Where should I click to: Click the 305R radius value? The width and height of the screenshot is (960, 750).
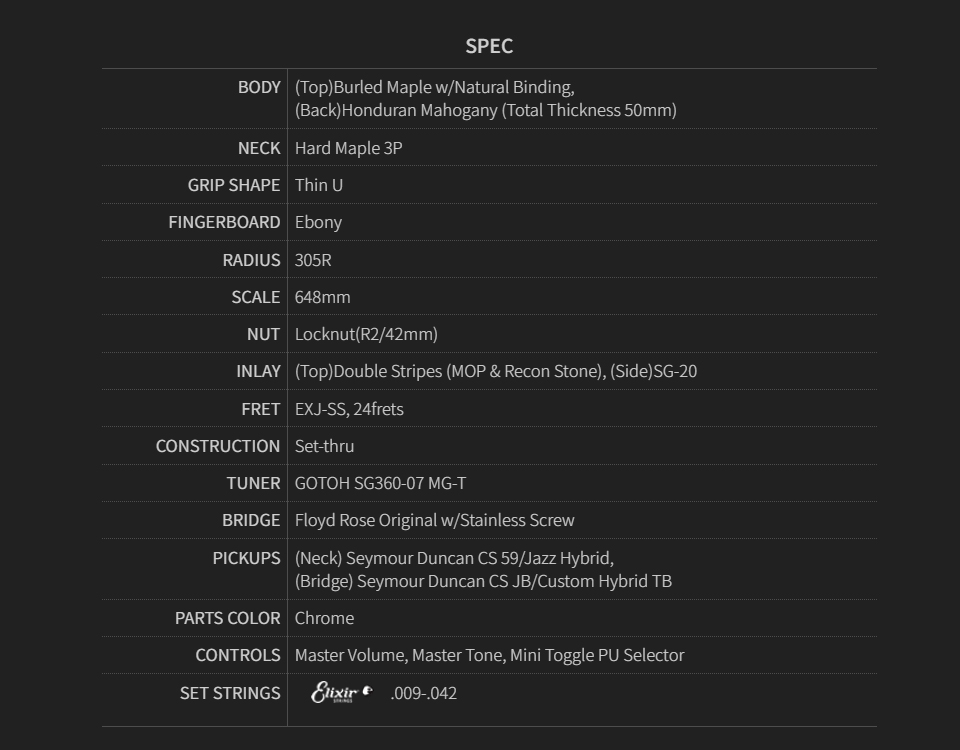coord(313,260)
